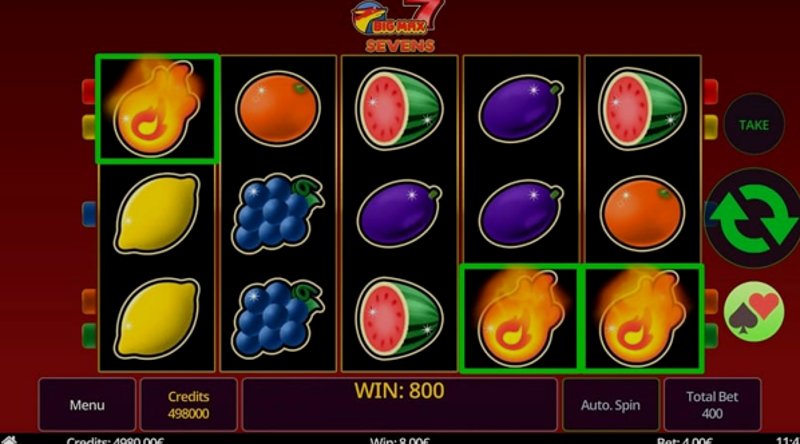Click the Big Max Sevens logo

point(399,26)
